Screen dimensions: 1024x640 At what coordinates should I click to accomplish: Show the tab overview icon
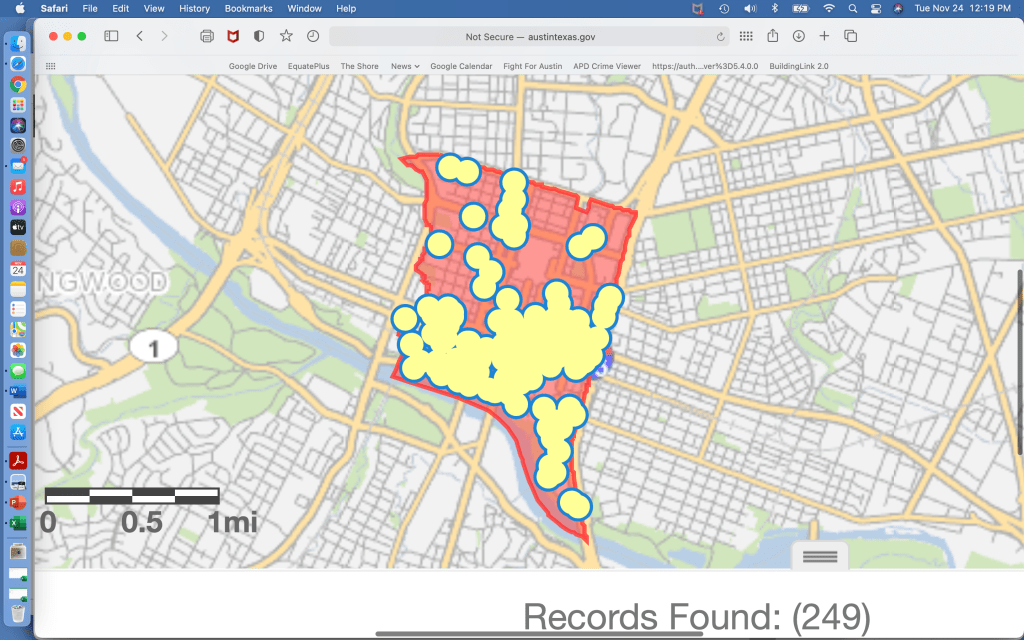(850, 36)
